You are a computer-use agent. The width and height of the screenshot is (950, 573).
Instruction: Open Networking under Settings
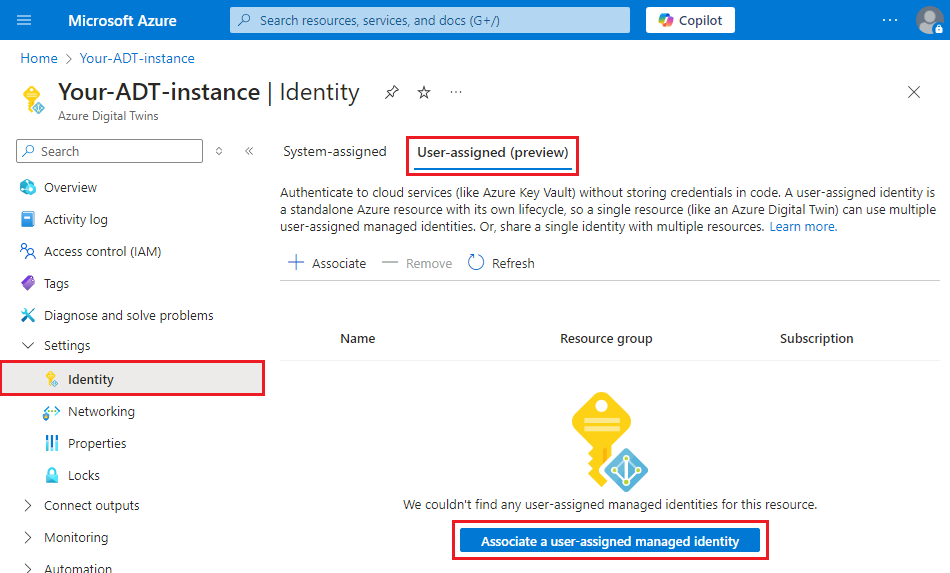coord(101,411)
